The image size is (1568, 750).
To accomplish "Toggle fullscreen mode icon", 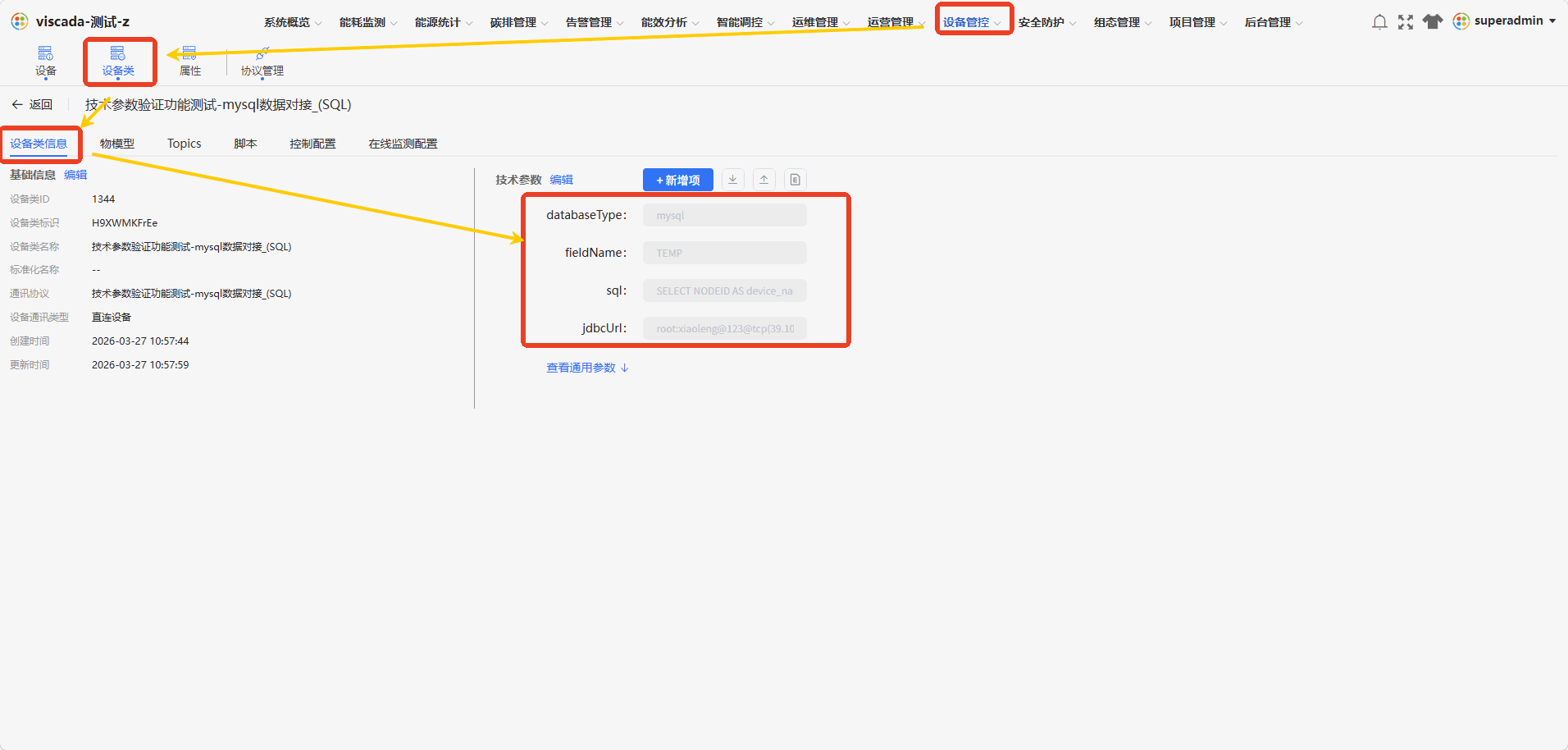I will coord(1406,22).
